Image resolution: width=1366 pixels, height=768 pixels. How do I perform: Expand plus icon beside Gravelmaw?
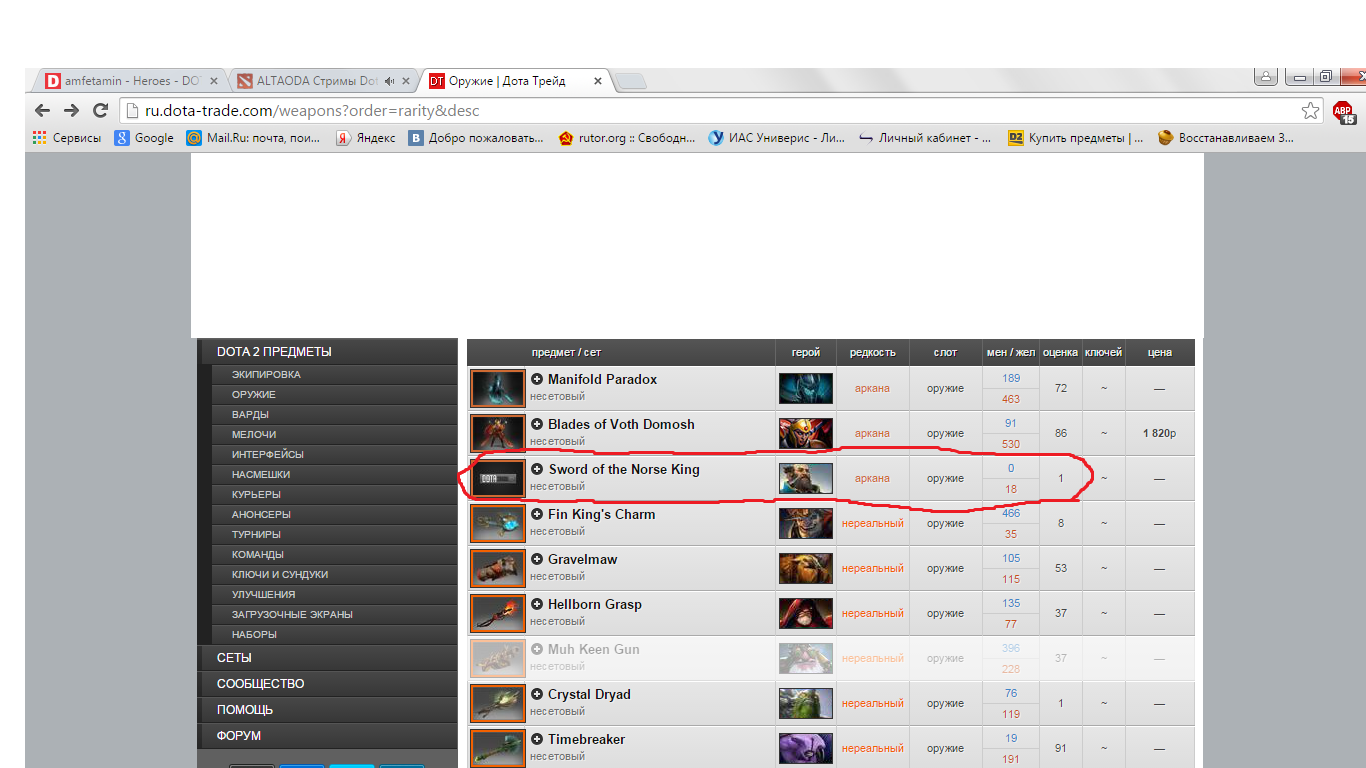(537, 559)
